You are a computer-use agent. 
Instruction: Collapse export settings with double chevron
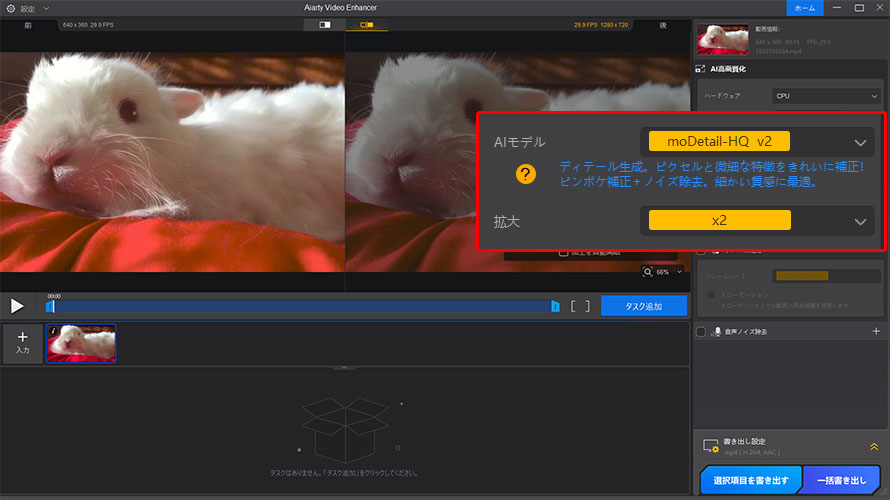874,447
